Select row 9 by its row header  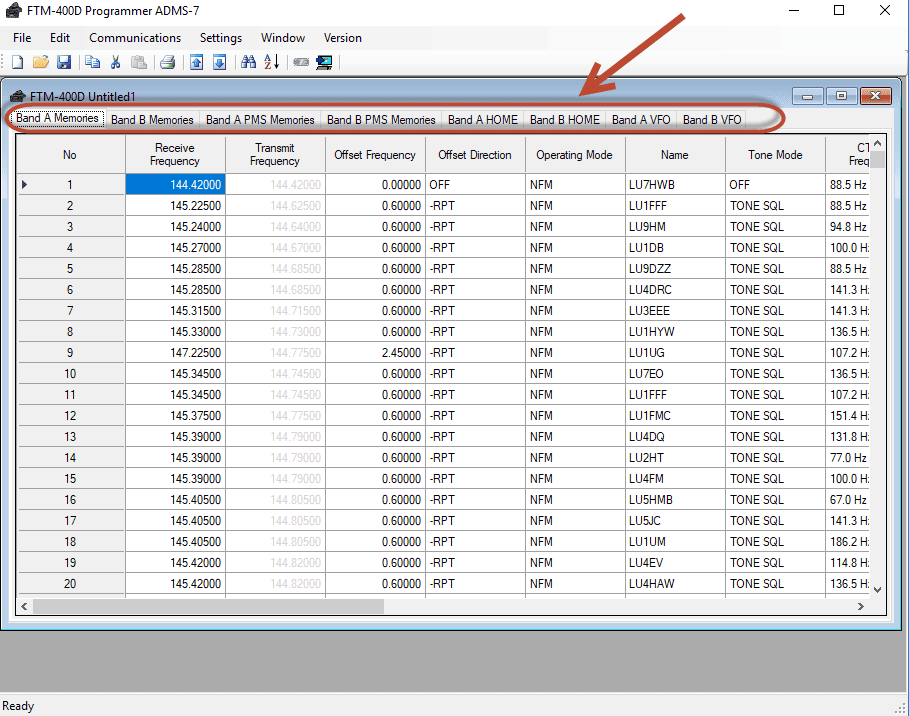(x=70, y=353)
